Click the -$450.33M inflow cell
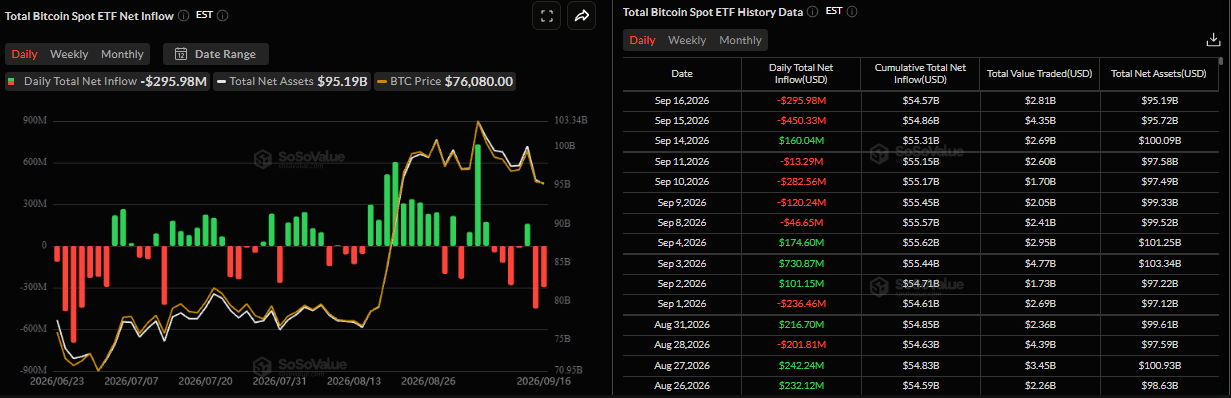Viewport: 1231px width, 398px height. point(801,121)
